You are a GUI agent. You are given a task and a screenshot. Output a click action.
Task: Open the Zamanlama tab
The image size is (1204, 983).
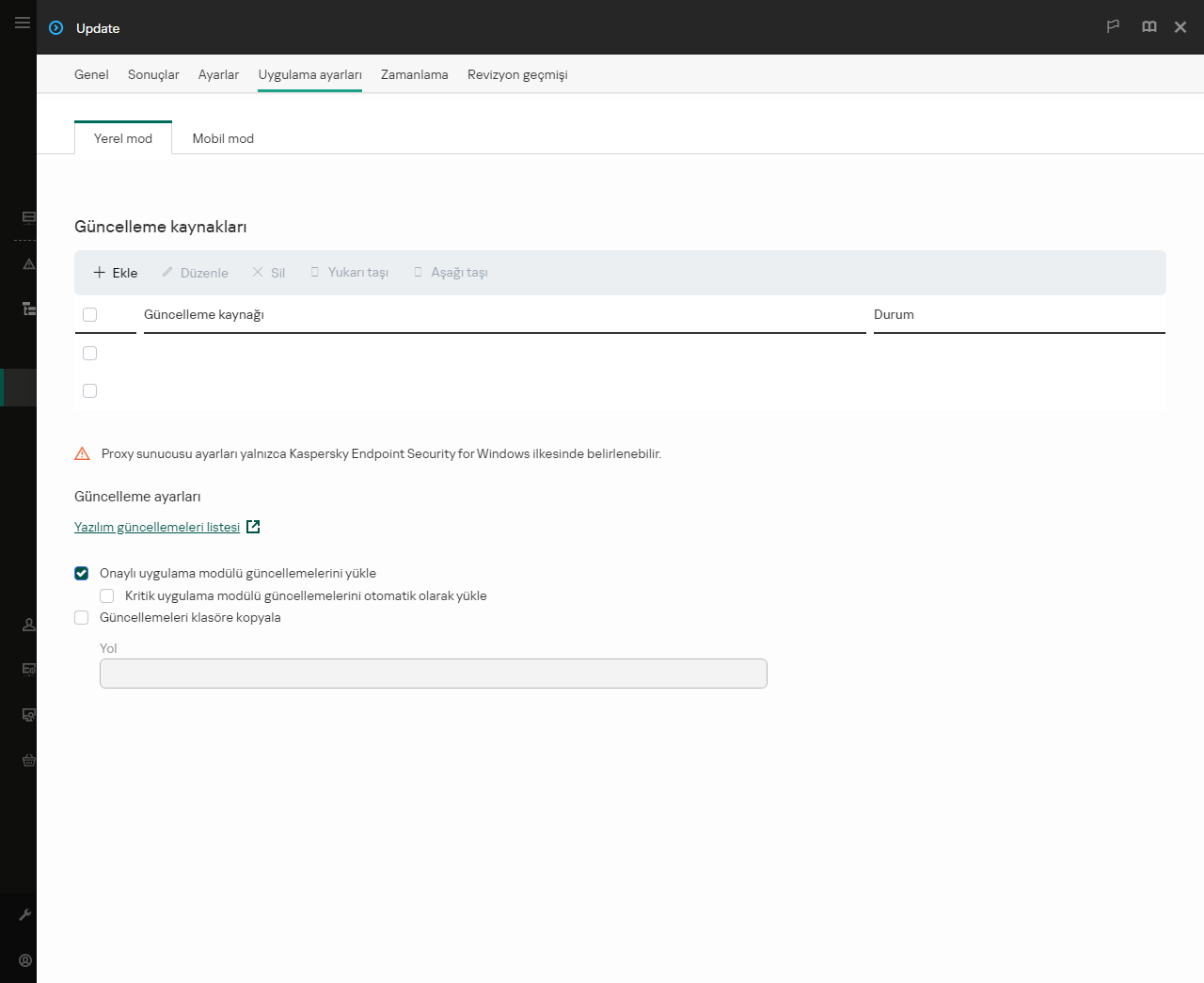[x=414, y=74]
